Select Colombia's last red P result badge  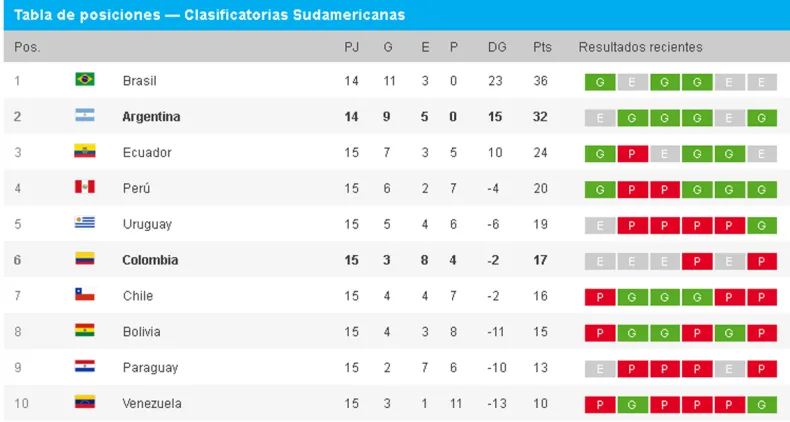761,261
